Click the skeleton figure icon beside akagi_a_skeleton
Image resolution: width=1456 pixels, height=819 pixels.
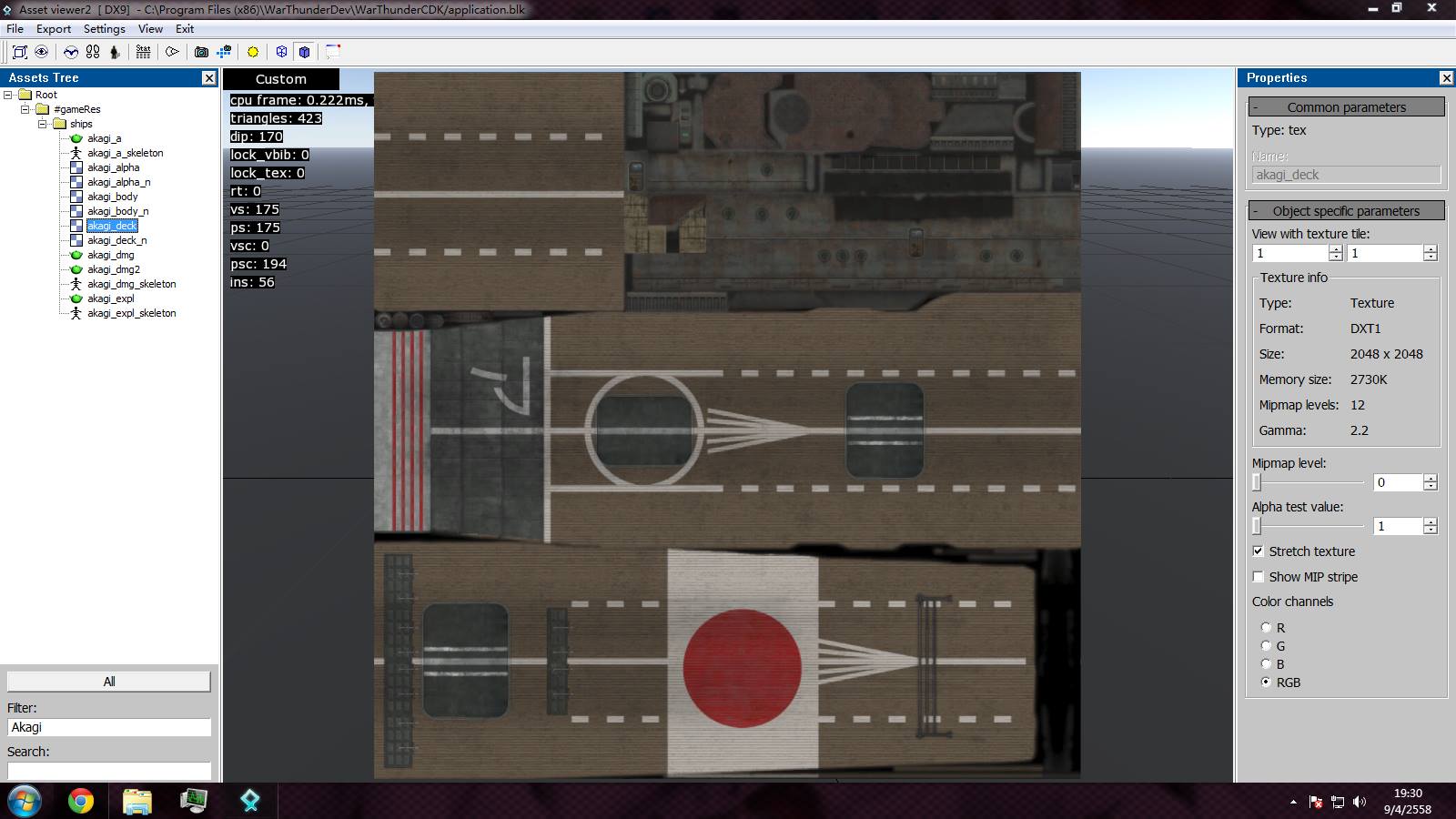tap(76, 153)
